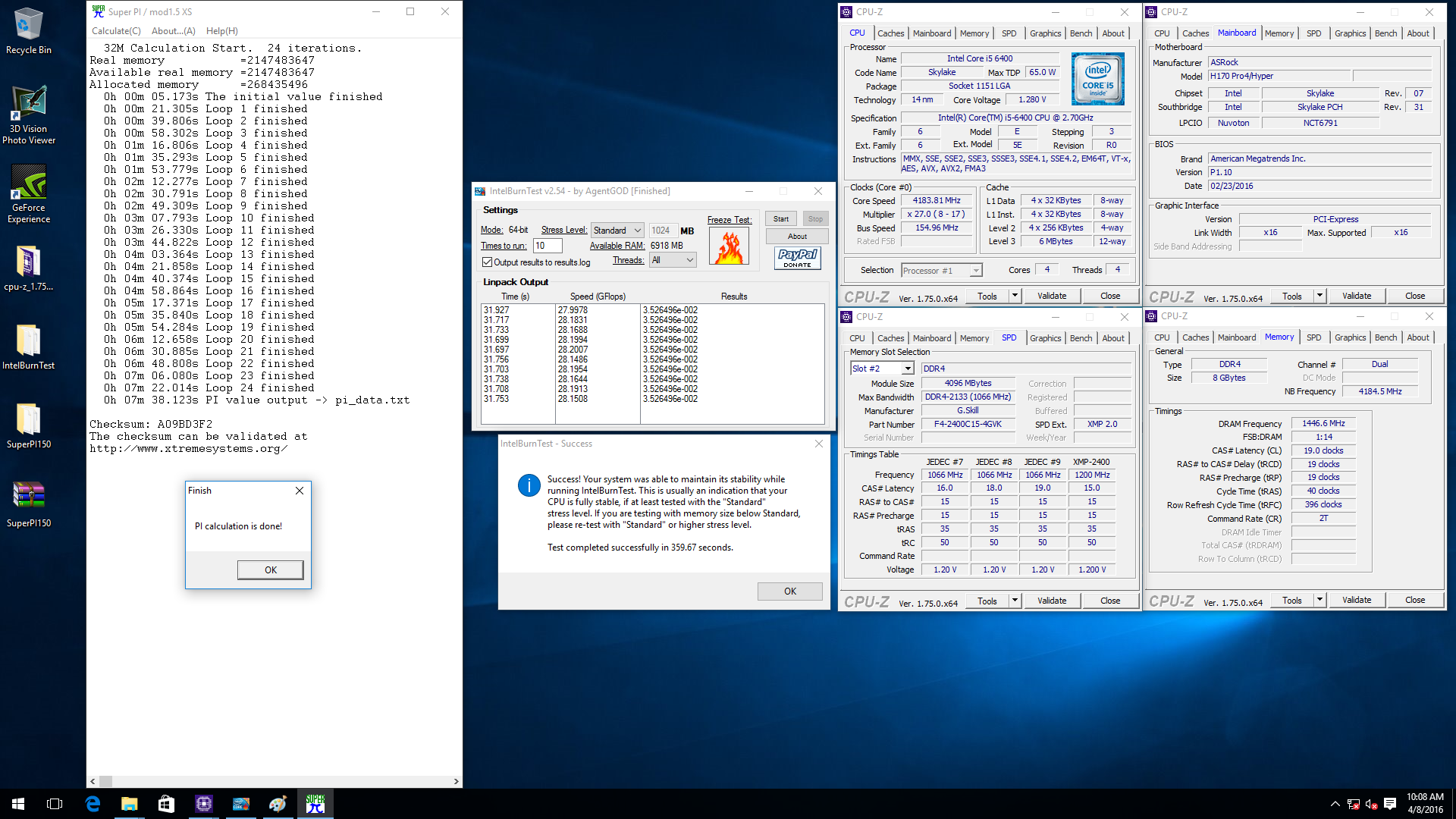Switch to Bench tab in Mainboard window
The image size is (1456, 819).
coord(1385,33)
